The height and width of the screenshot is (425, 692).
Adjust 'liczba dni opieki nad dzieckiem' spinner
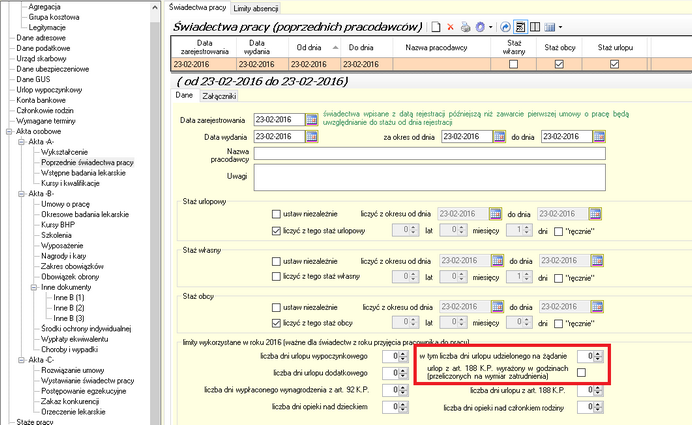(402, 407)
